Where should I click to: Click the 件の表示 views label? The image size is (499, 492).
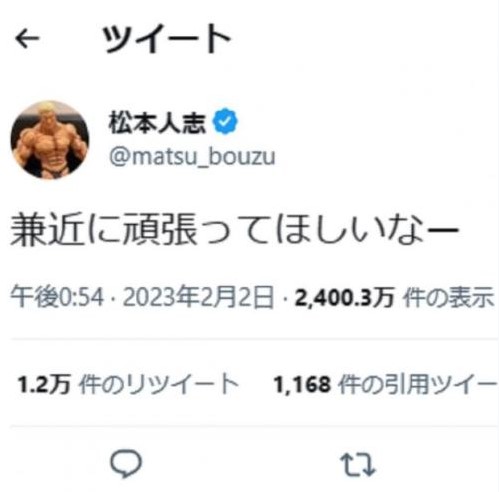coord(448,297)
